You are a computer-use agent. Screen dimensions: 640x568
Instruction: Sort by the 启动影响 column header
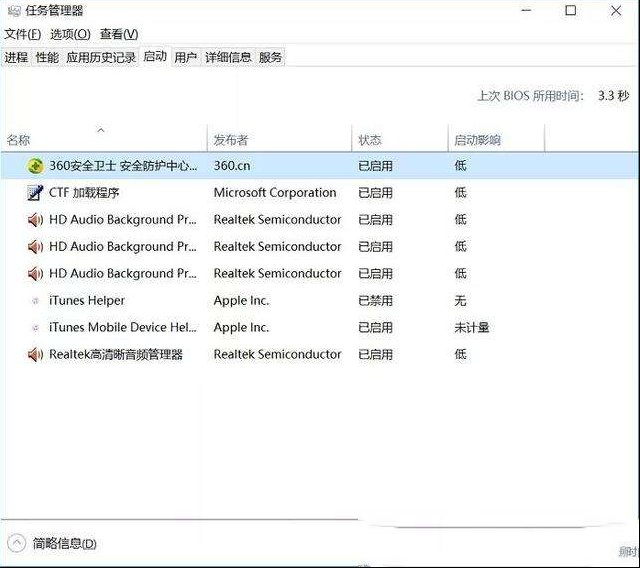(496, 138)
